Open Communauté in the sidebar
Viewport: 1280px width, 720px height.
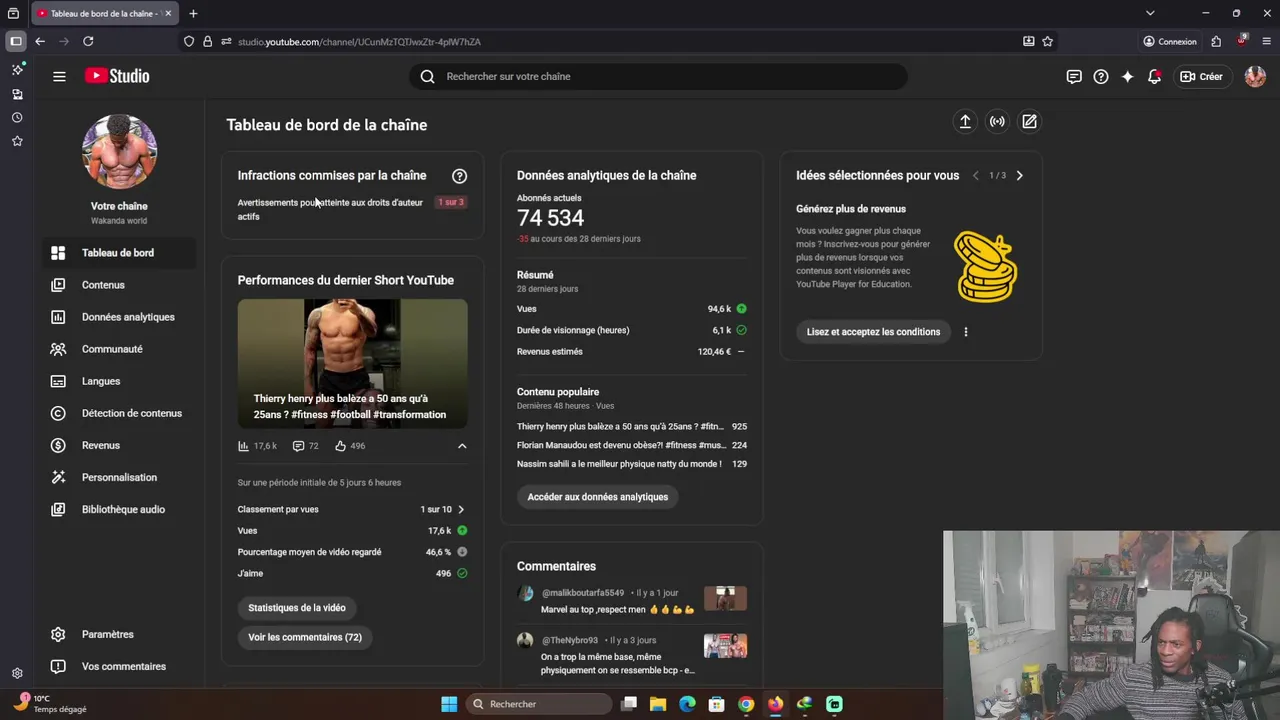[x=119, y=349]
